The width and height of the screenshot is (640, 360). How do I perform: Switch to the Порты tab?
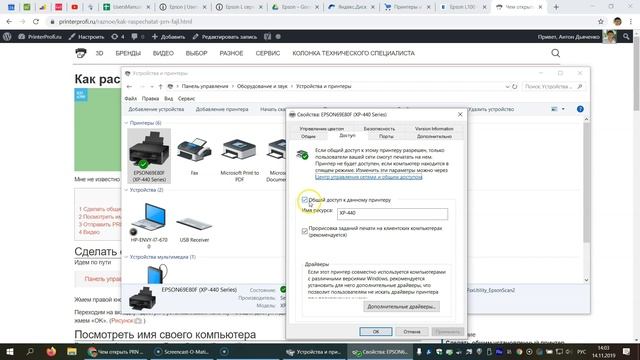point(386,136)
